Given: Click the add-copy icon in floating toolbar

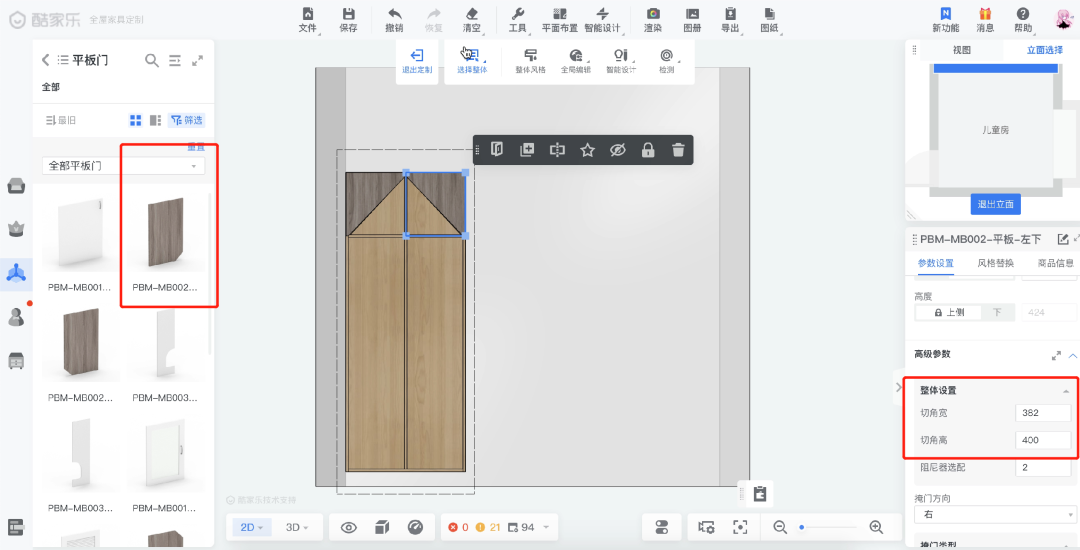Looking at the screenshot, I should pyautogui.click(x=527, y=149).
